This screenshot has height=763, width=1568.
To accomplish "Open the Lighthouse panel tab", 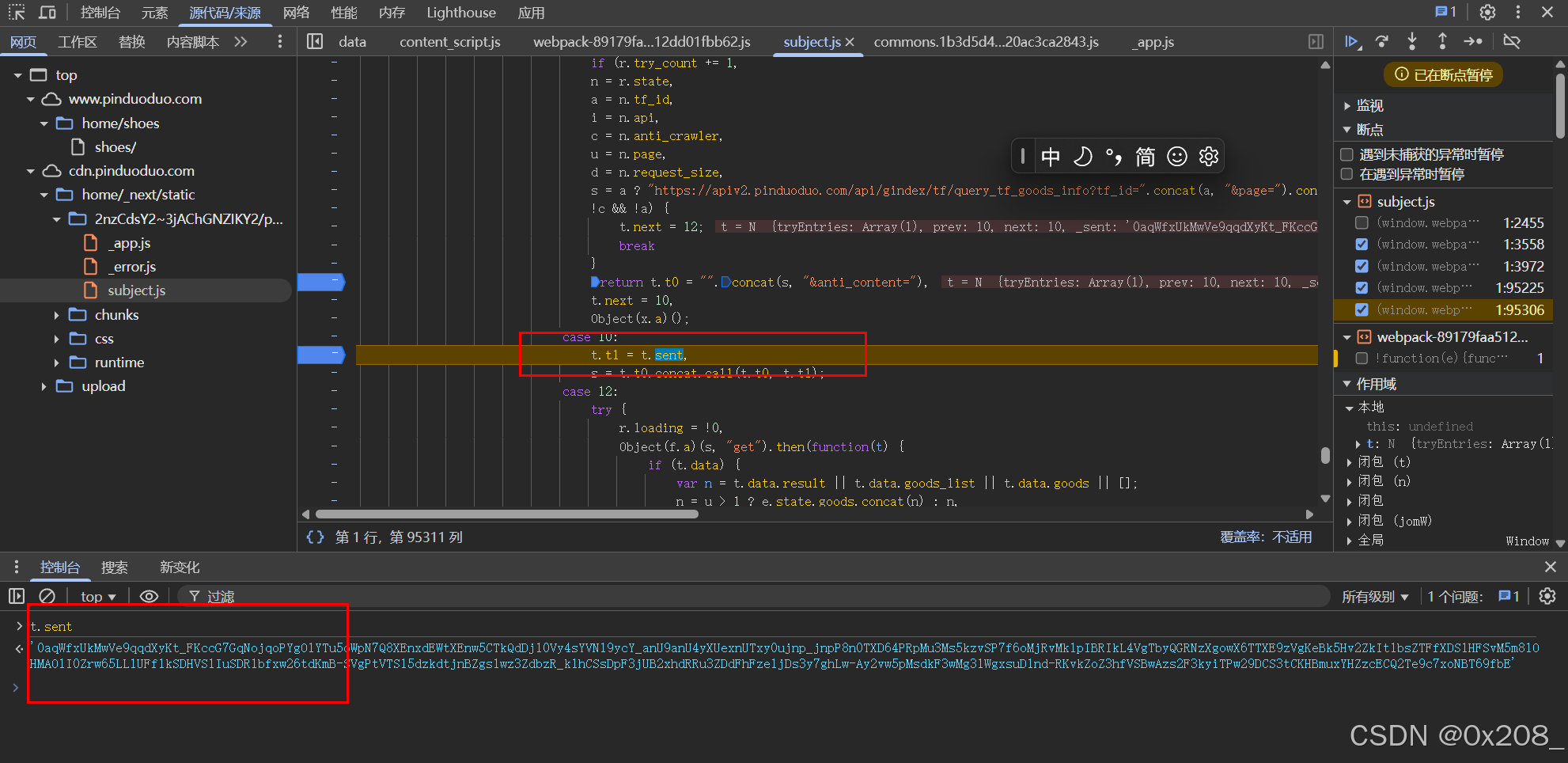I will (461, 13).
